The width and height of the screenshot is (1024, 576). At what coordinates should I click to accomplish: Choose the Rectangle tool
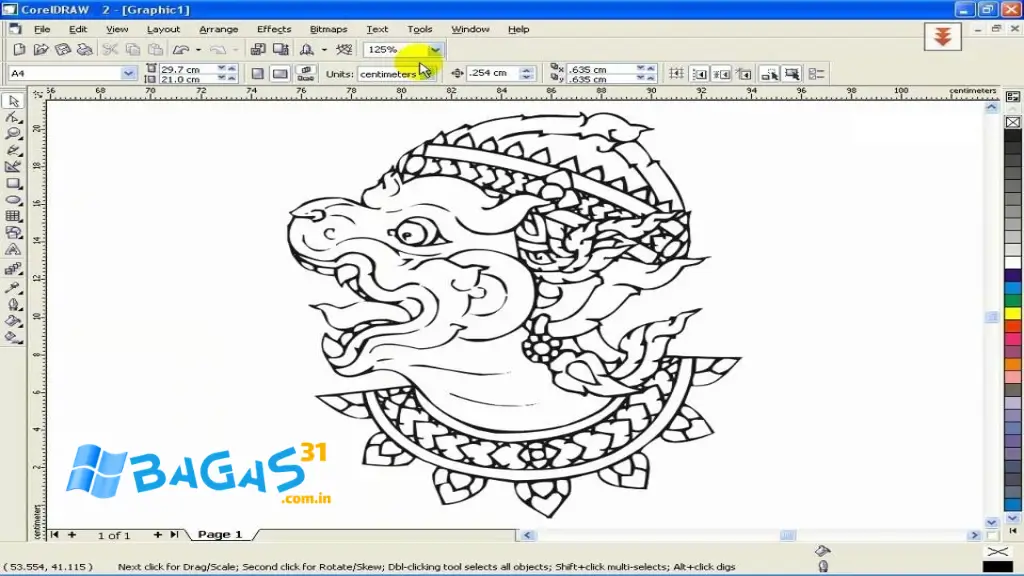14,182
